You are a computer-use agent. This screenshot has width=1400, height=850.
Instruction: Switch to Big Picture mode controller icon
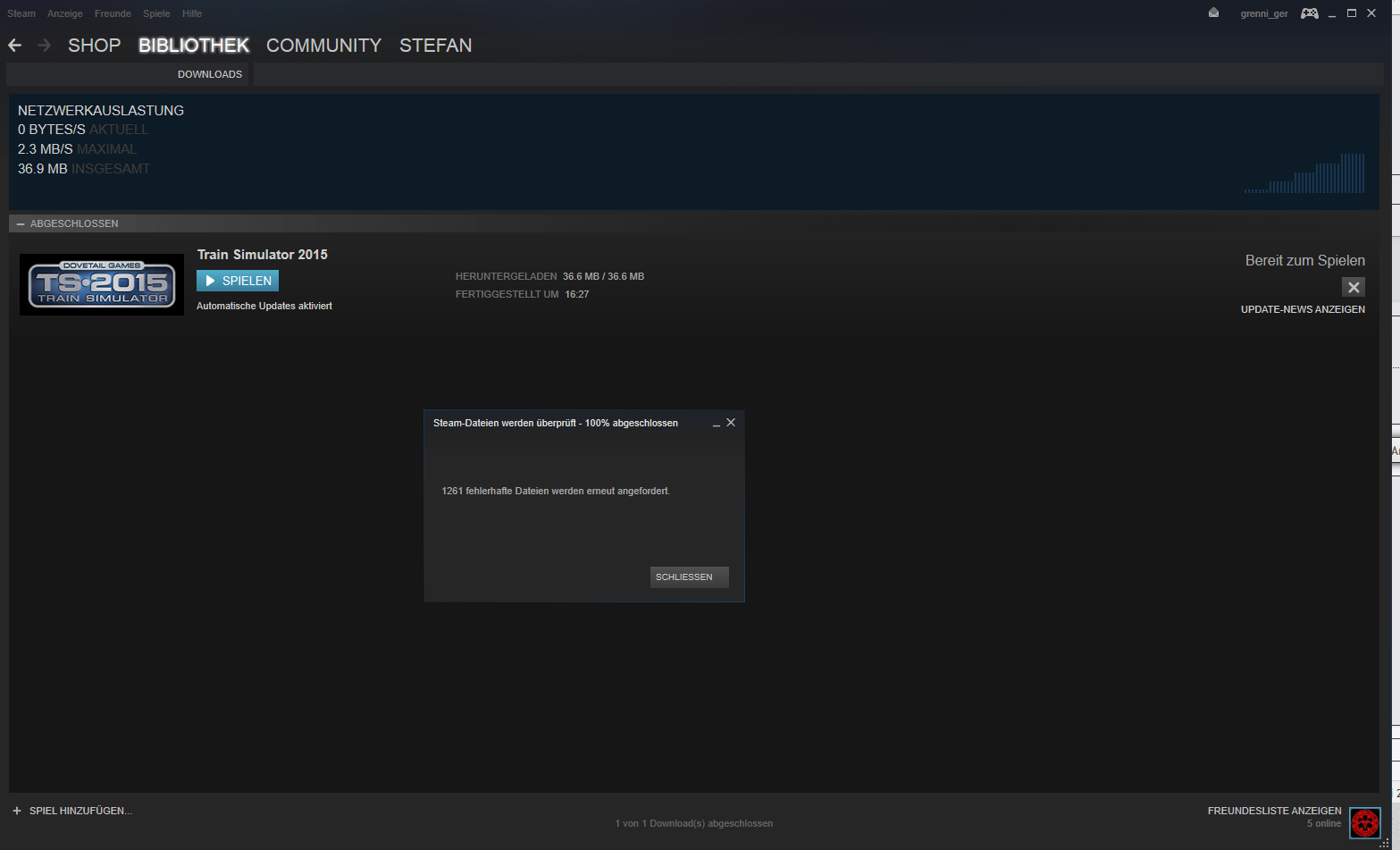click(1309, 13)
